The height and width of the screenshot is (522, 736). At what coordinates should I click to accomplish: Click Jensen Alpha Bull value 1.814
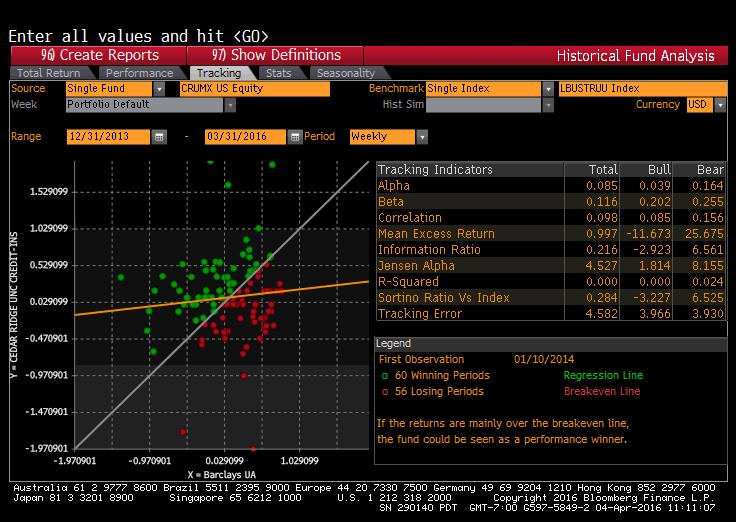pos(655,266)
